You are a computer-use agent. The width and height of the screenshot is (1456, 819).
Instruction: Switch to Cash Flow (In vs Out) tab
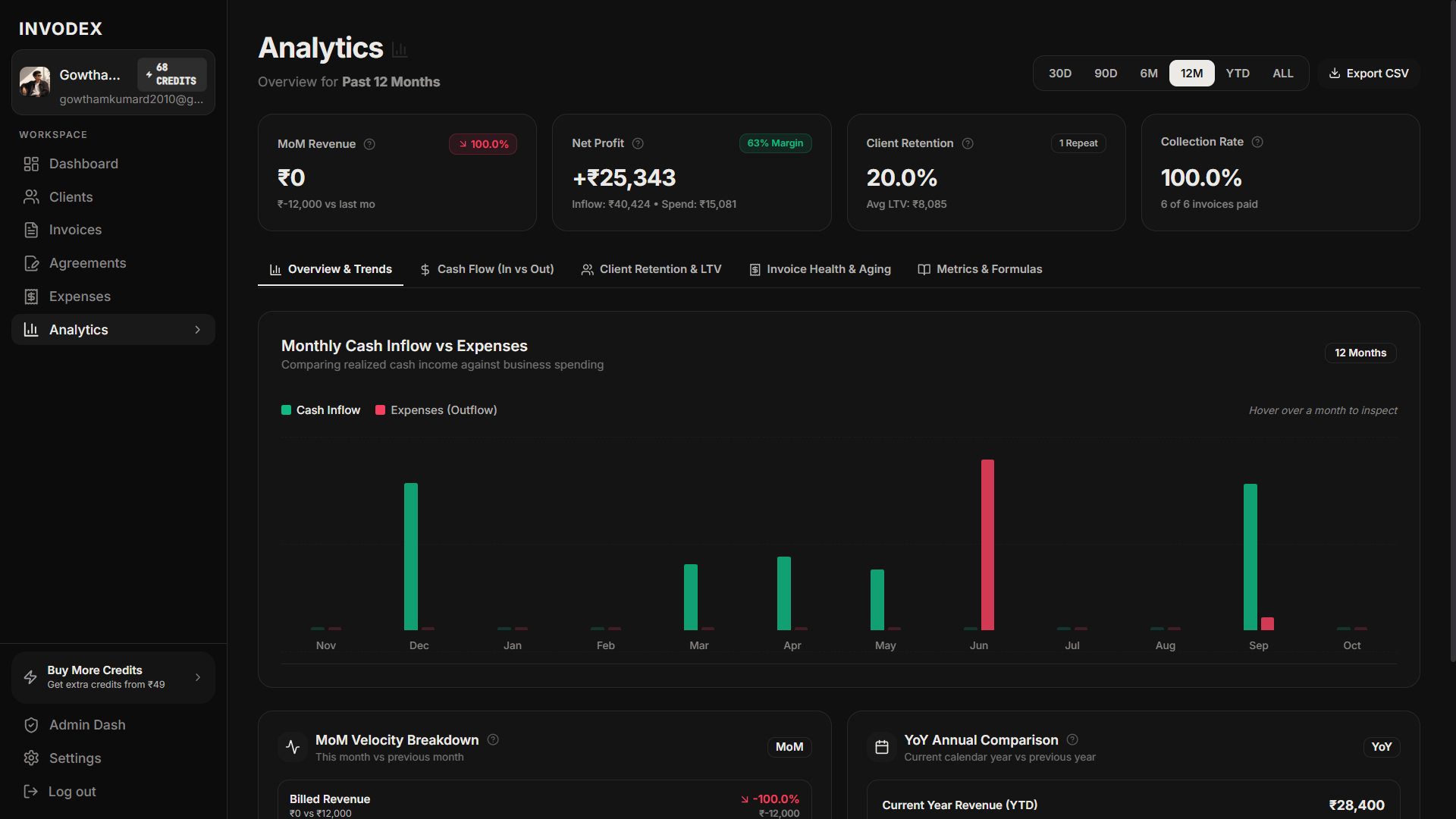[487, 269]
